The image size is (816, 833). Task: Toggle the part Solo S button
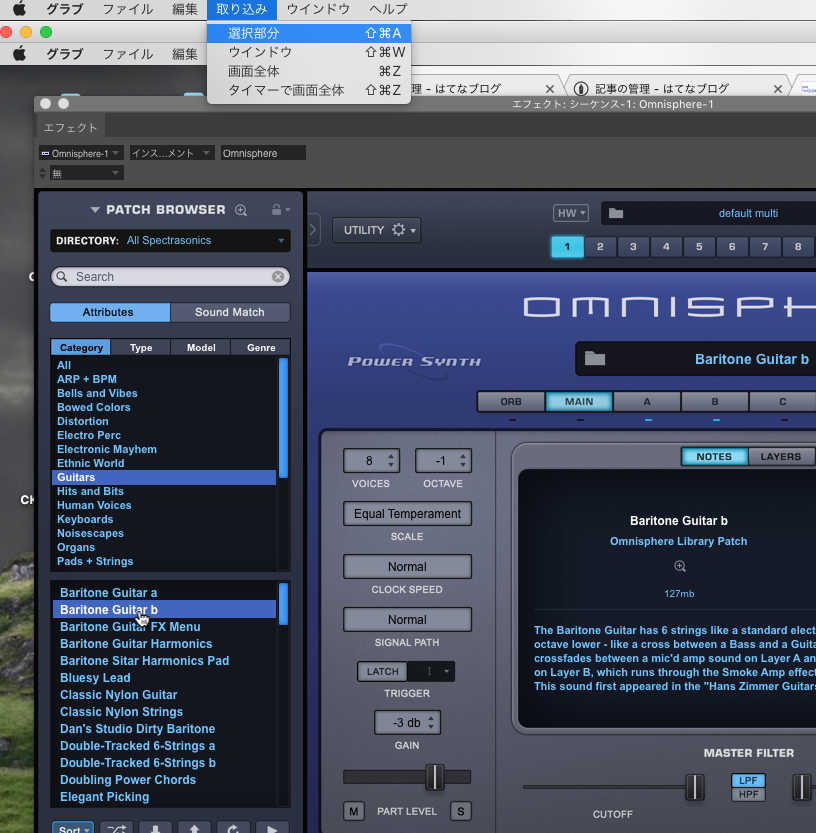[x=461, y=811]
